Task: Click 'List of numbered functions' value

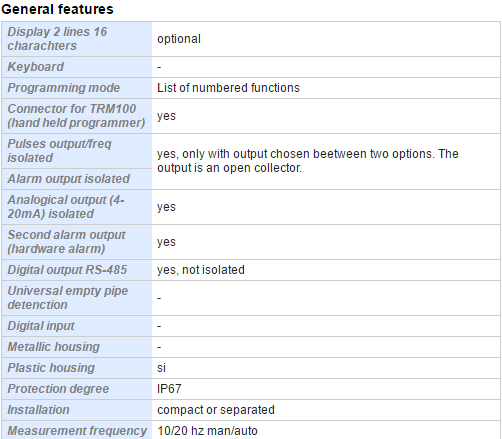Action: pos(228,88)
